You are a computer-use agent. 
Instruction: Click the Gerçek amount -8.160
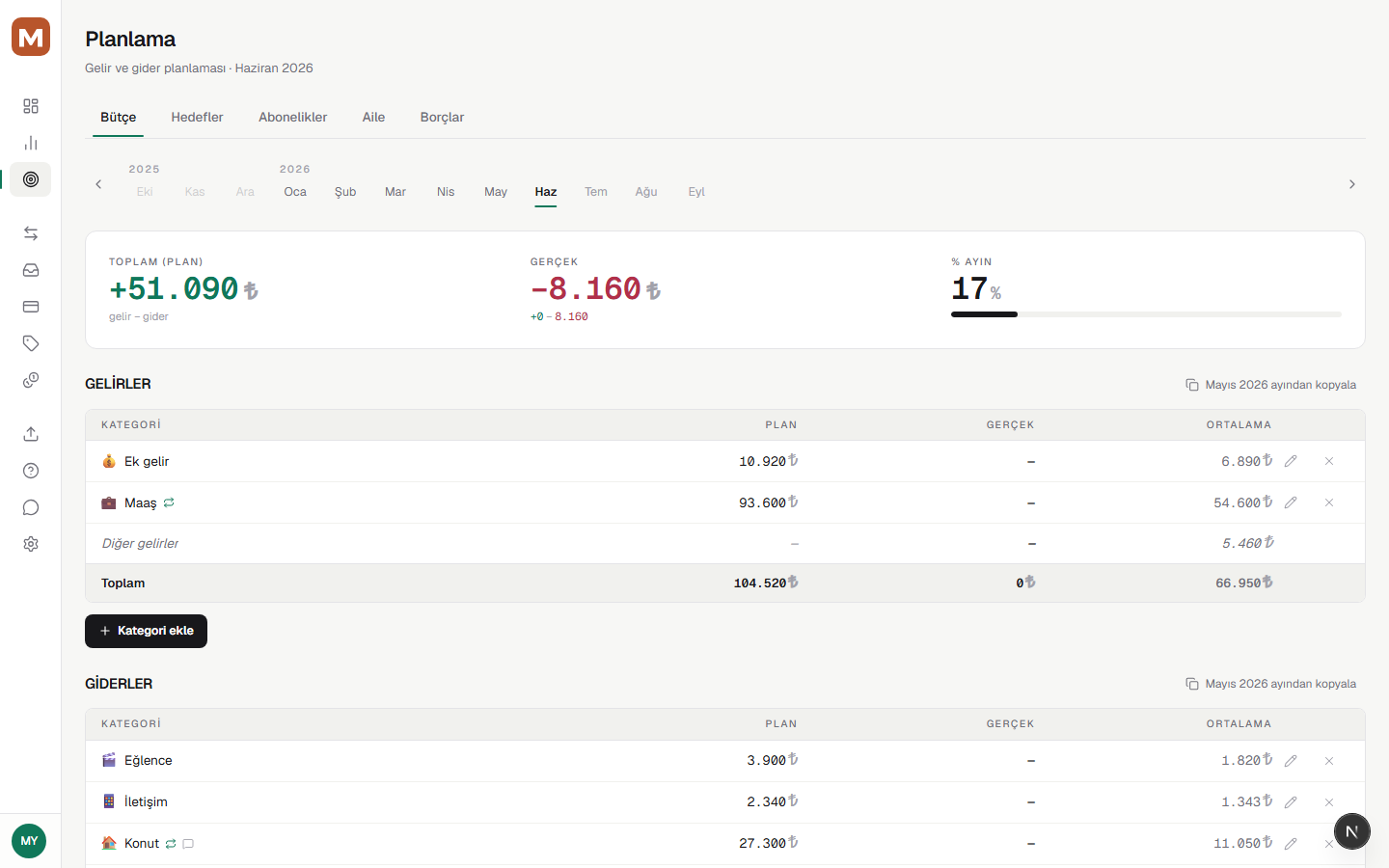[595, 288]
